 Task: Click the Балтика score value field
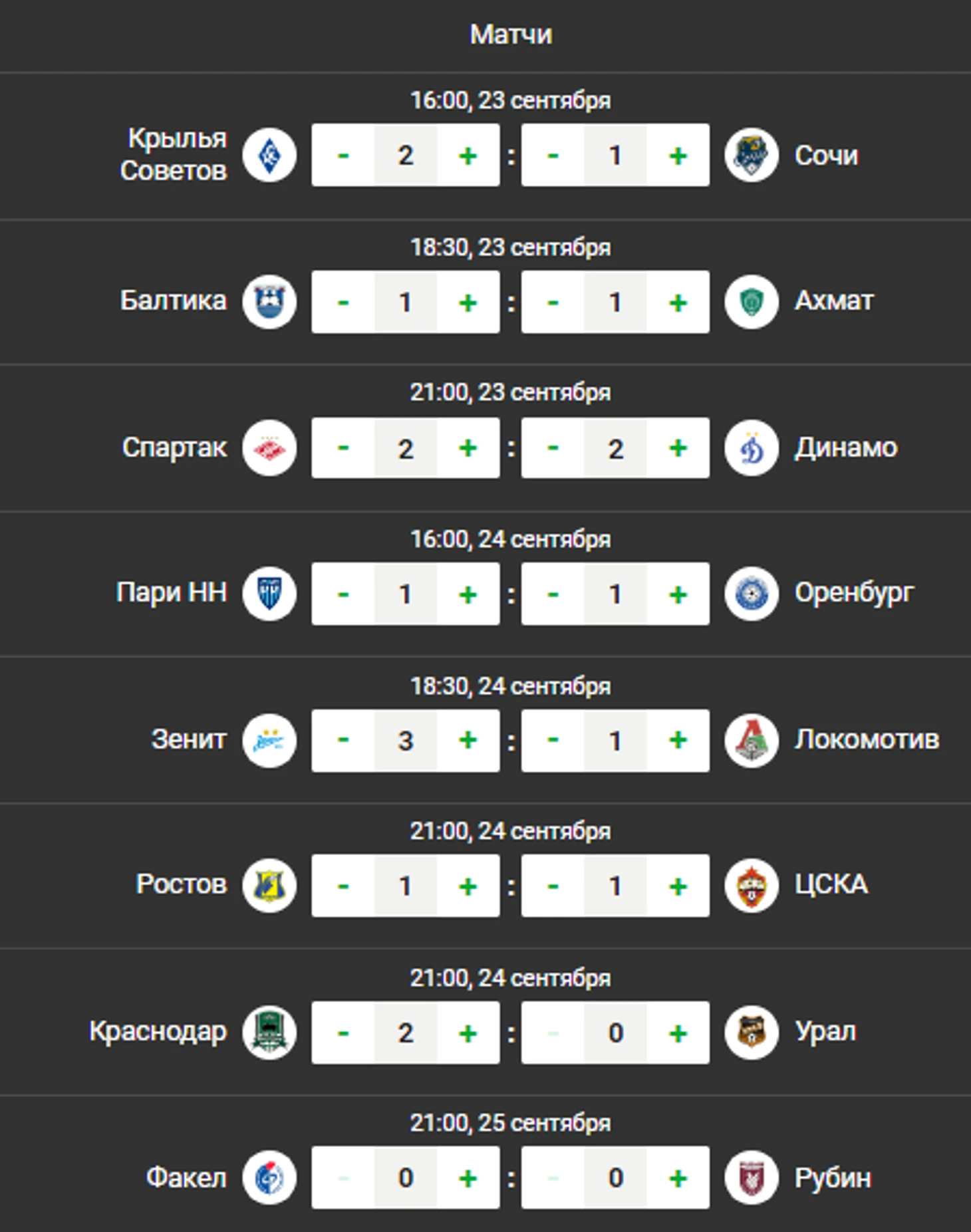(x=406, y=302)
